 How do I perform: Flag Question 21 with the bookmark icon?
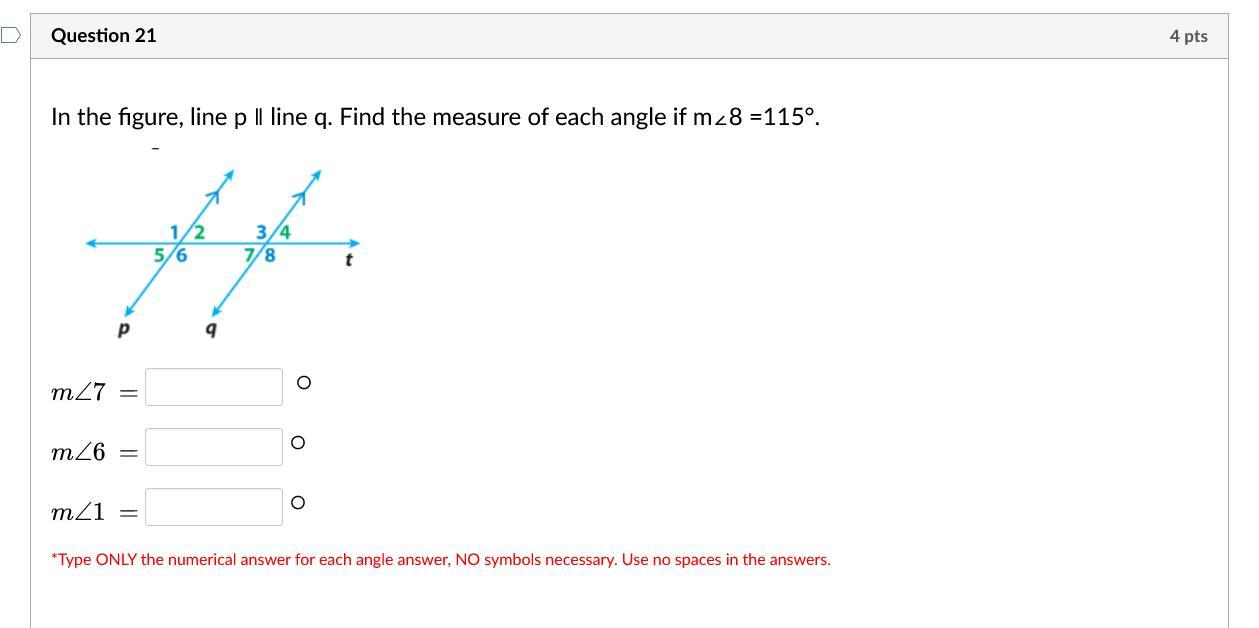pyautogui.click(x=10, y=36)
